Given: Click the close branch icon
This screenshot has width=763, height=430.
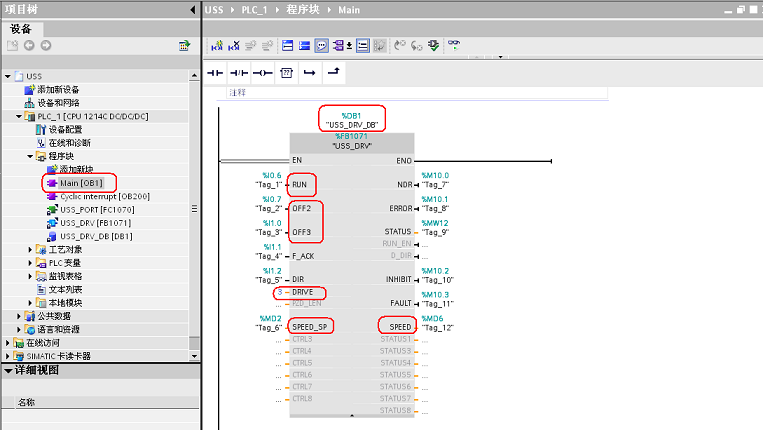Looking at the screenshot, I should click(x=334, y=73).
